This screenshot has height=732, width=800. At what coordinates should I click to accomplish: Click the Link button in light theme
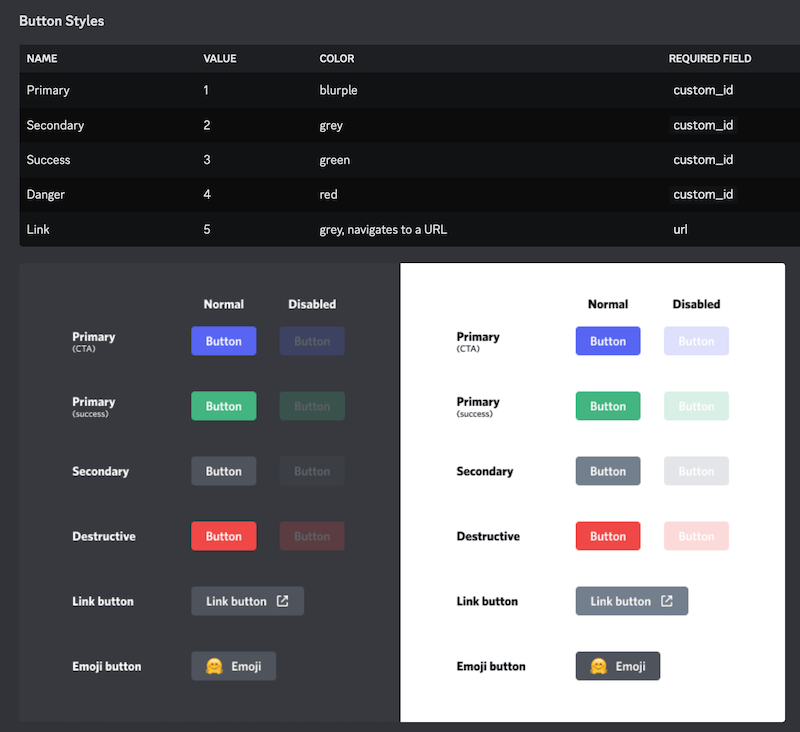(x=632, y=601)
